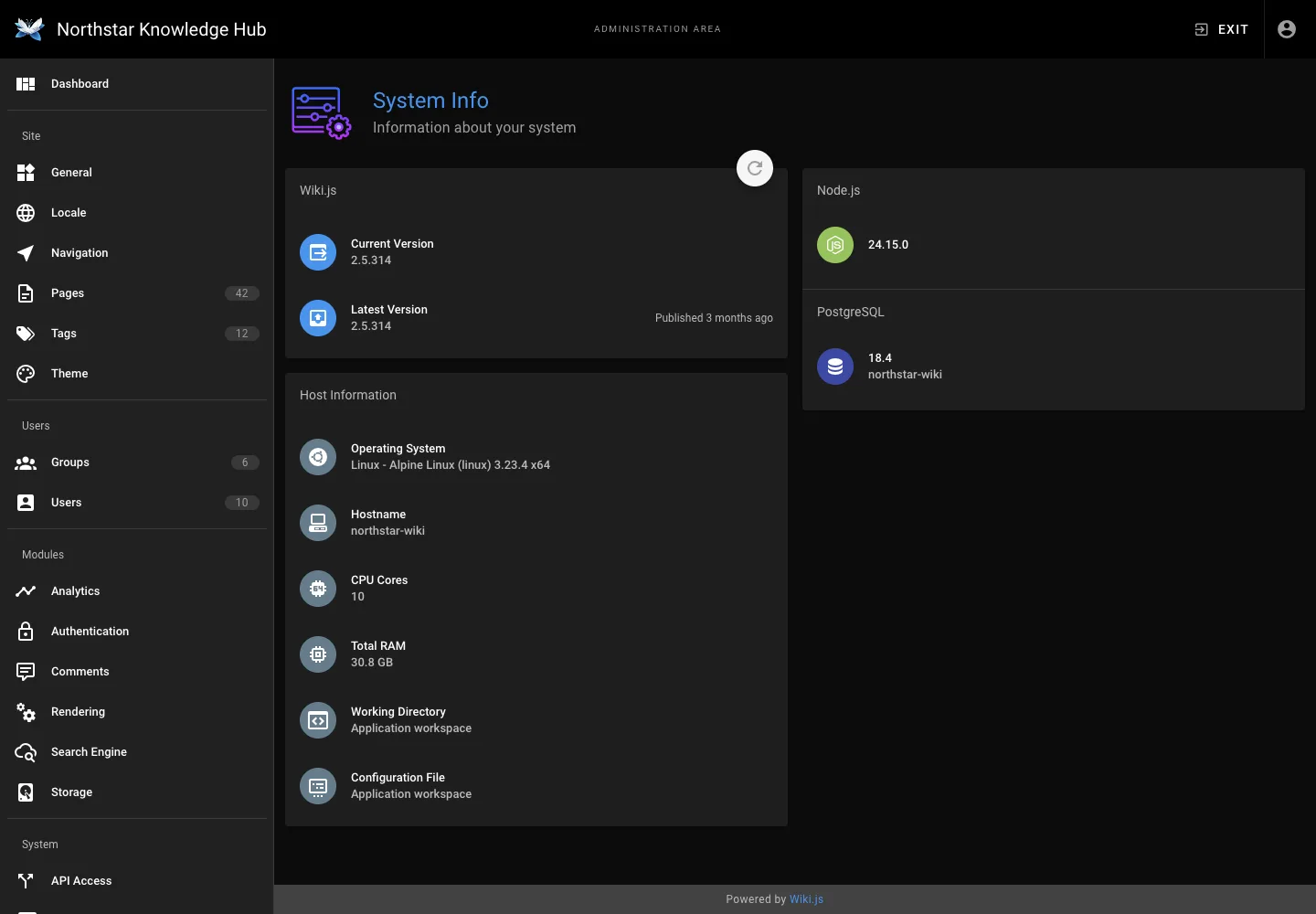1316x914 pixels.
Task: Click the Alpine Linux OS value
Action: pyautogui.click(x=451, y=465)
